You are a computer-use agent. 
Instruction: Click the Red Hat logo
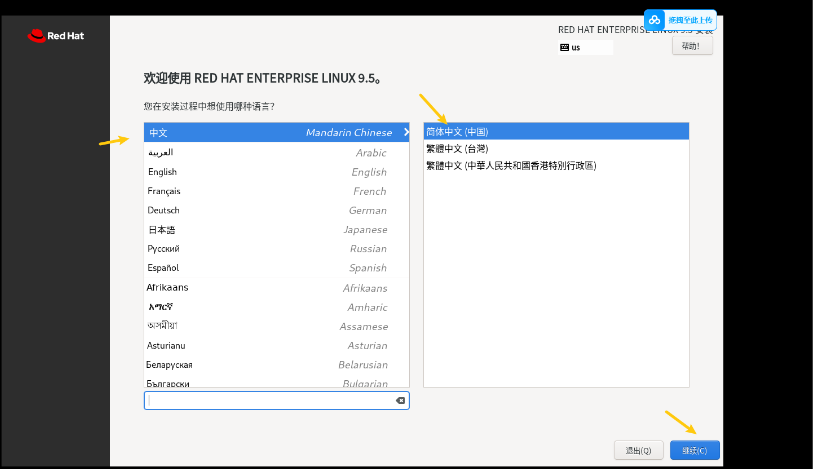pyautogui.click(x=56, y=35)
